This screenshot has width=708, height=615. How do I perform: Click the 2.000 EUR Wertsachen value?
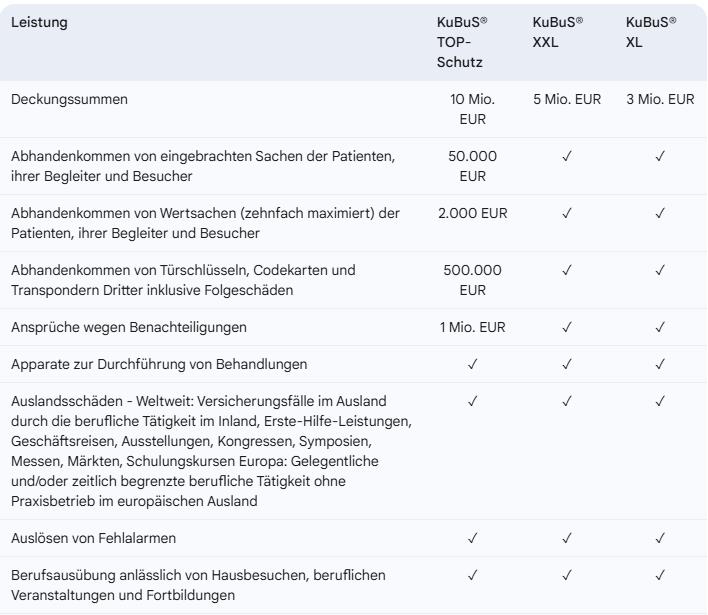[472, 213]
